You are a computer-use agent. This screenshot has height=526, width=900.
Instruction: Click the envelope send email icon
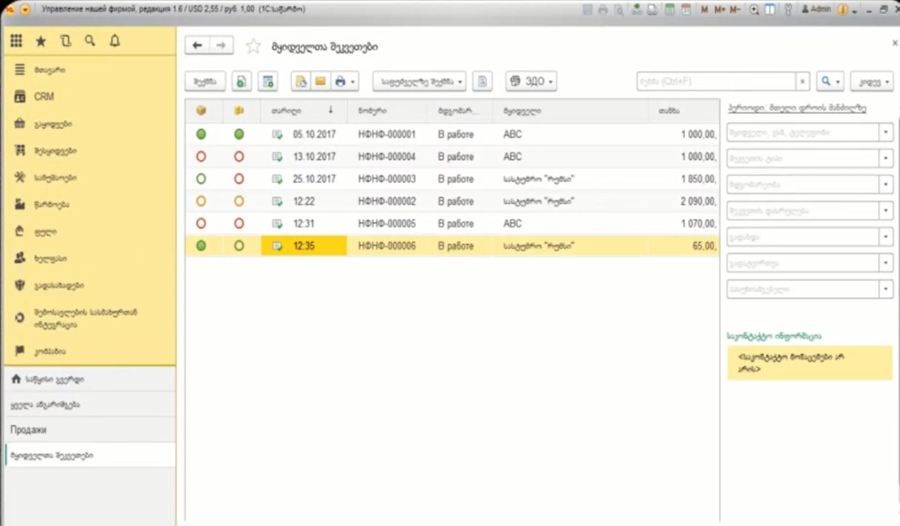pos(320,81)
